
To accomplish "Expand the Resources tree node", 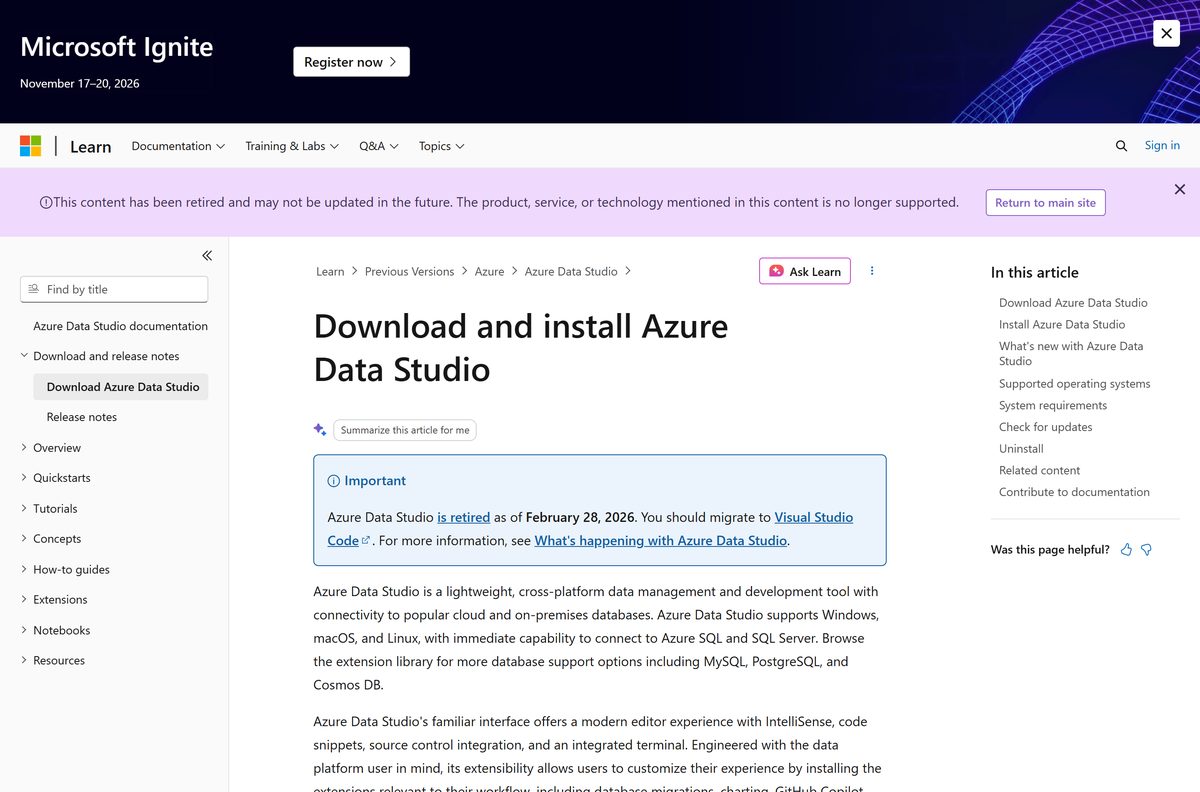I will point(24,660).
